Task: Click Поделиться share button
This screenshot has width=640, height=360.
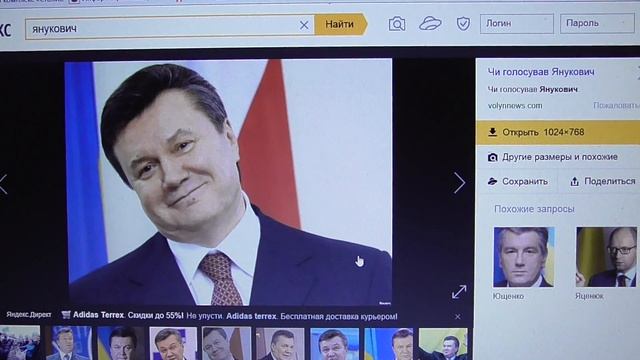Action: 610,181
